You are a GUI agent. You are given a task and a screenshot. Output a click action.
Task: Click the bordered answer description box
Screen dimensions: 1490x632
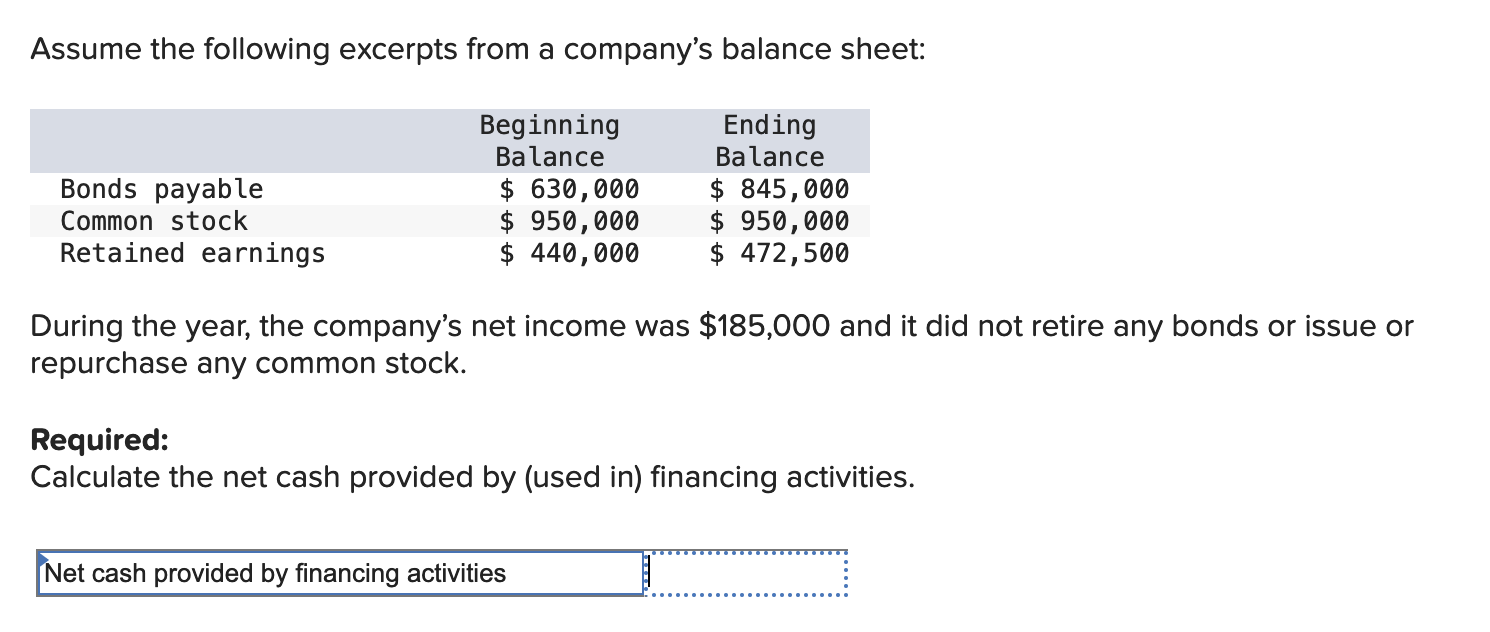click(340, 573)
